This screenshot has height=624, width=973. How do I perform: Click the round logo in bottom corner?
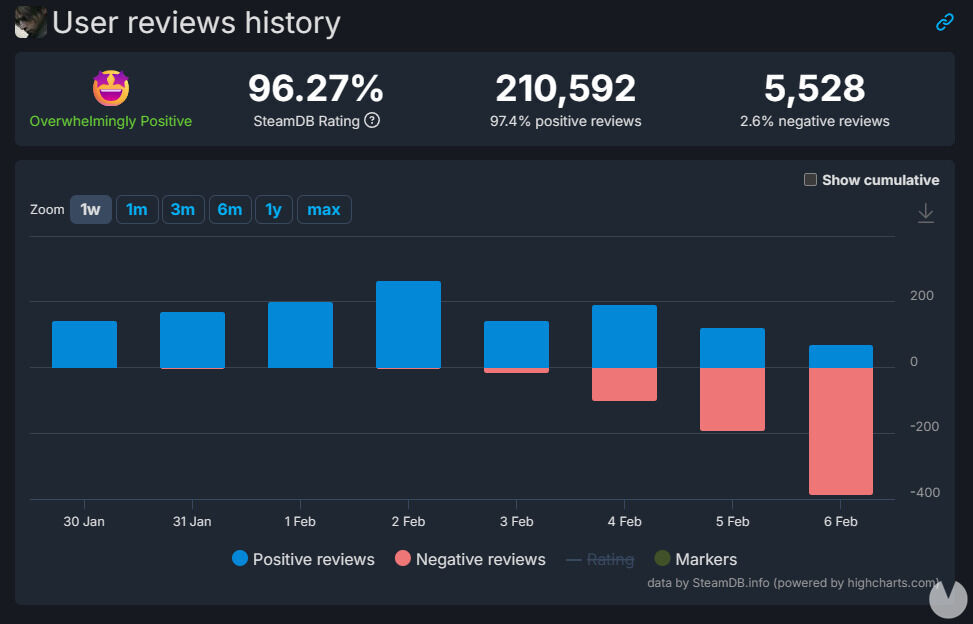click(947, 598)
